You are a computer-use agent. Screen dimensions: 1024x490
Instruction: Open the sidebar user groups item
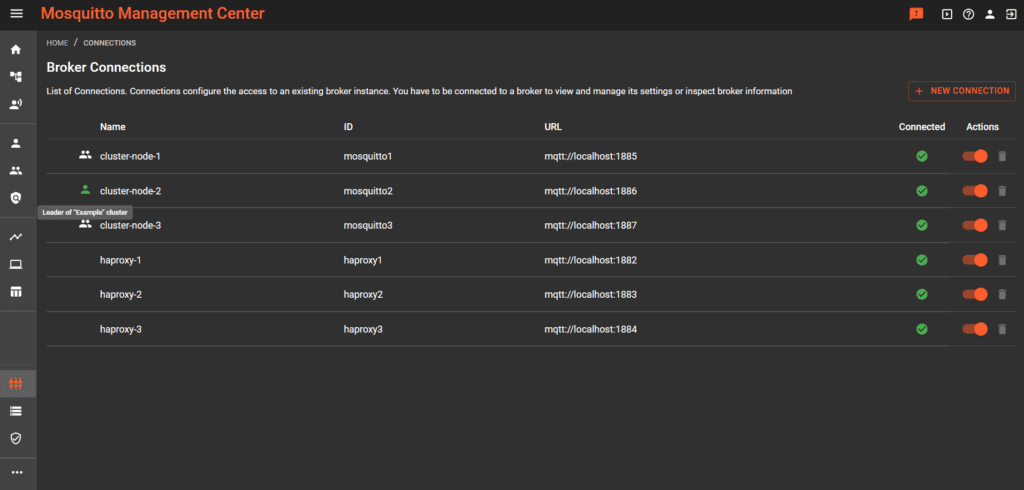[x=15, y=170]
